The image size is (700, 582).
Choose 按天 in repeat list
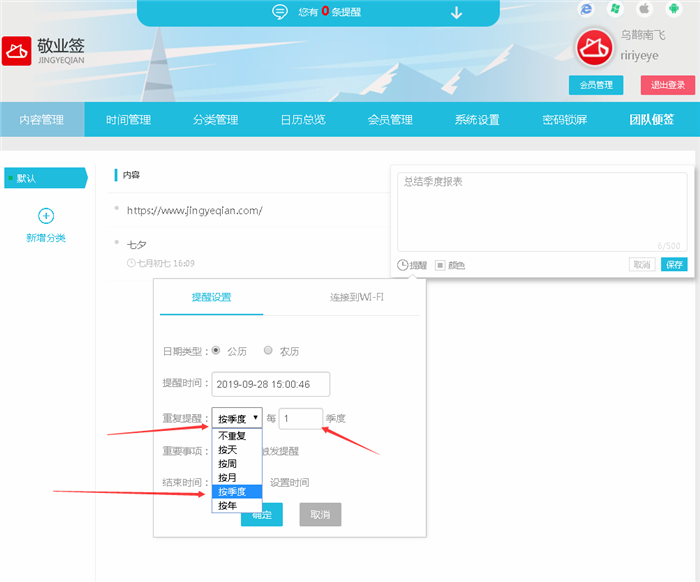[237, 449]
